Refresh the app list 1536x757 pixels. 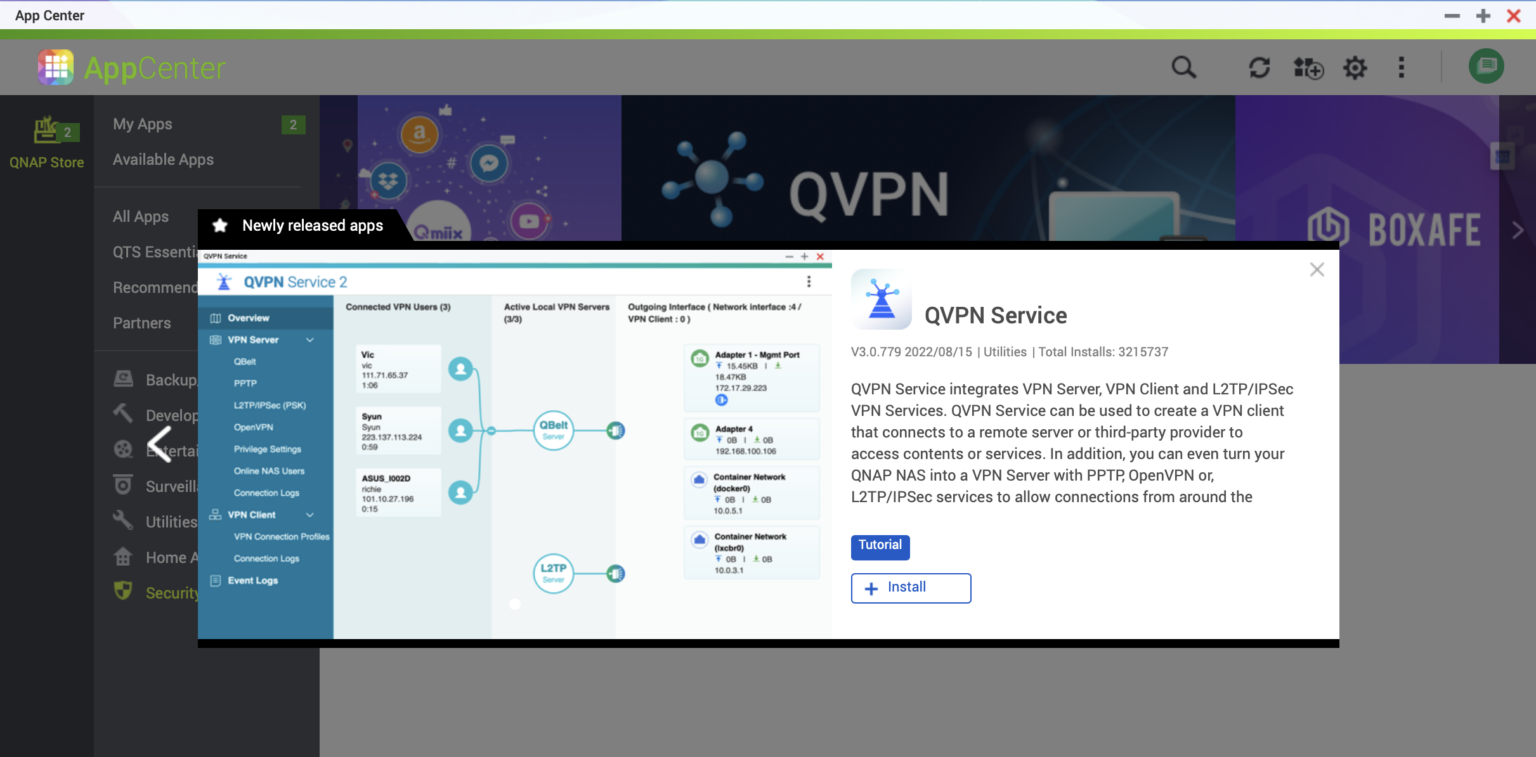[1259, 67]
